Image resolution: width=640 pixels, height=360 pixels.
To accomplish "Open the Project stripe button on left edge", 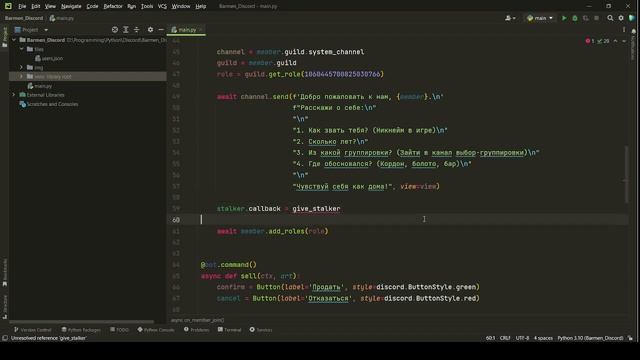I will point(4,37).
